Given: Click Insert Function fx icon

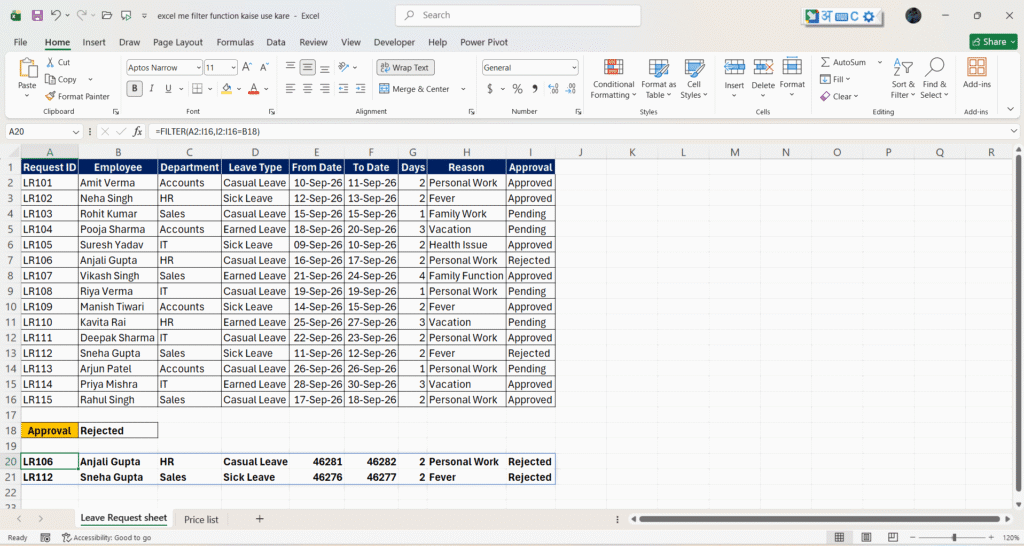Looking at the screenshot, I should tap(137, 131).
